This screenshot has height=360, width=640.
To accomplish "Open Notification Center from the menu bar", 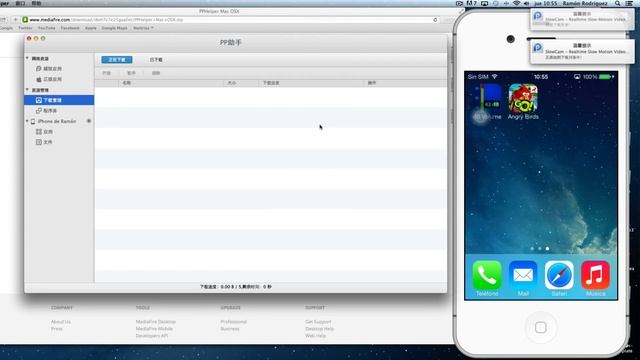I will coord(630,3).
